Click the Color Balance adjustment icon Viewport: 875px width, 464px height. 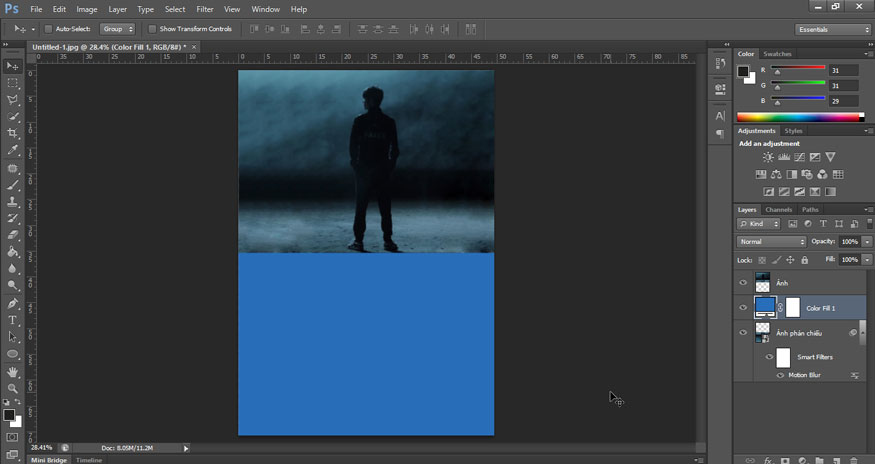[x=776, y=175]
